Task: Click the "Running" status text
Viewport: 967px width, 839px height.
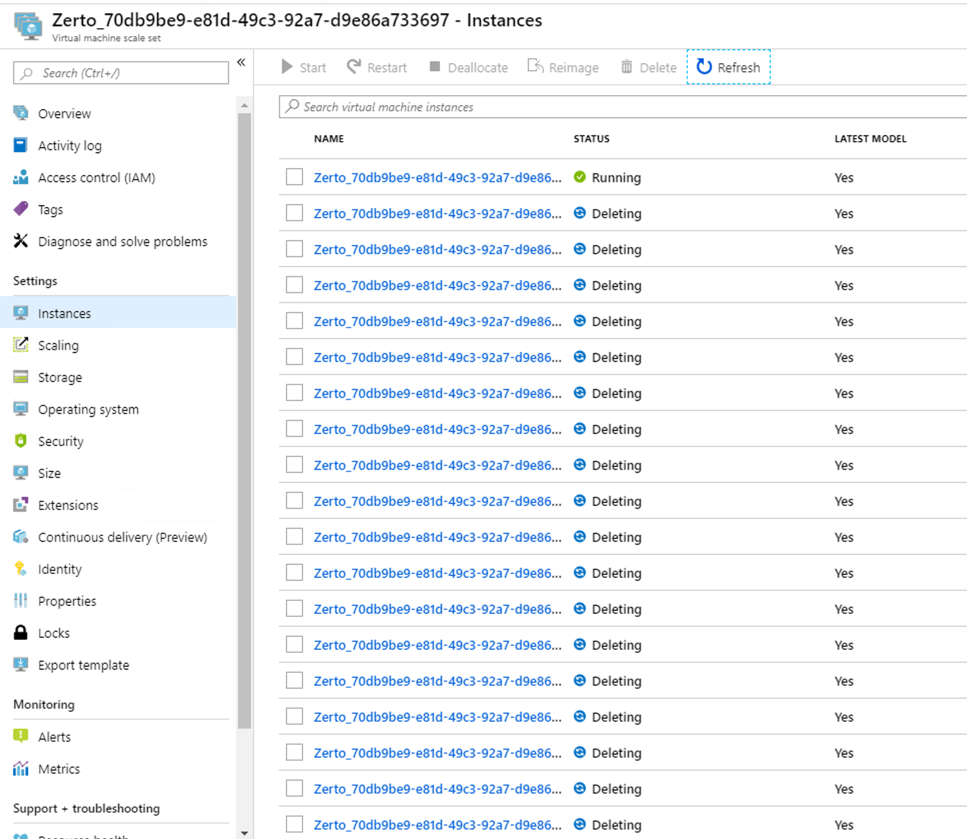Action: [x=616, y=178]
